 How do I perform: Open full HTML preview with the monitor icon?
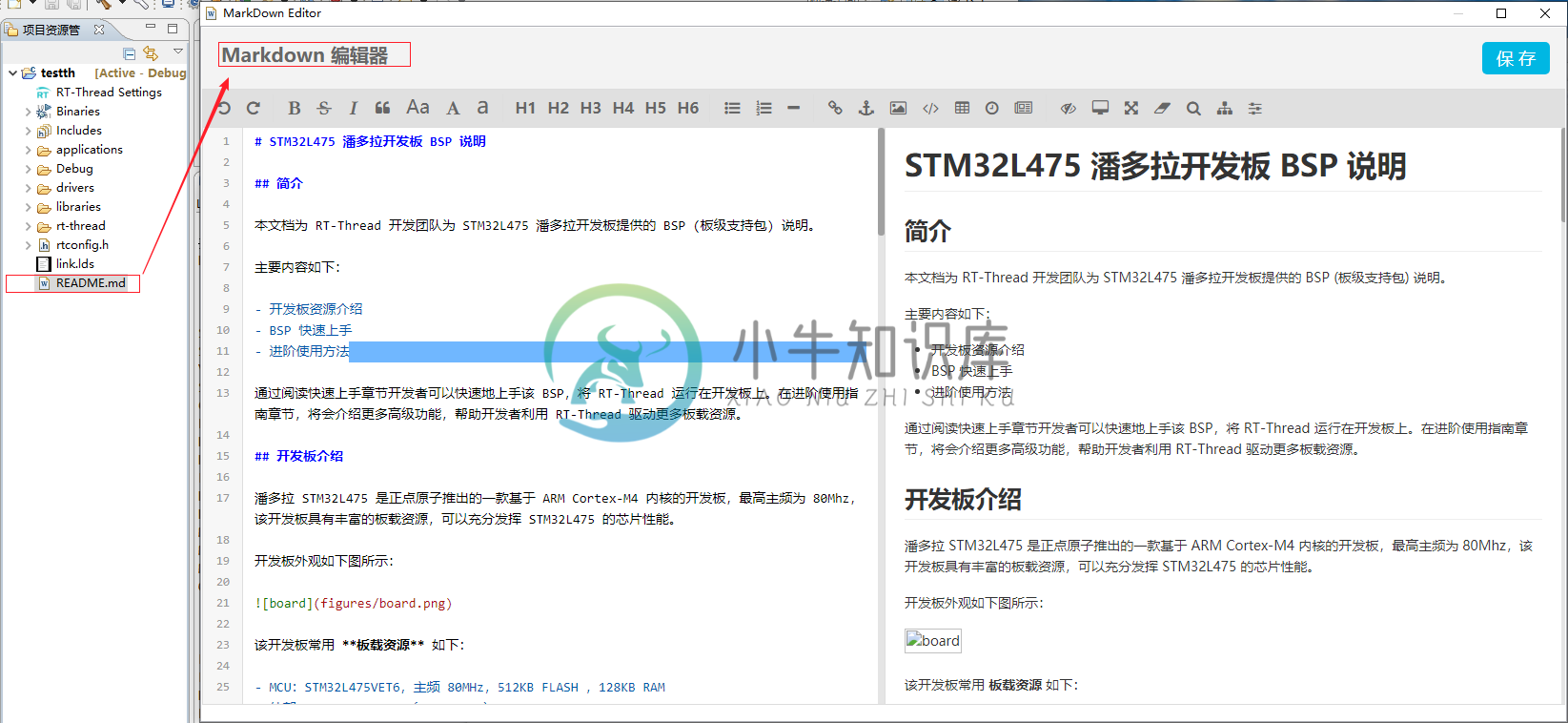1100,108
